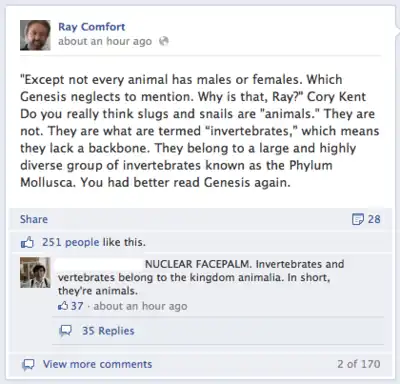Open the commenter's profile thumbnail
Image resolution: width=400 pixels, height=384 pixels.
(35, 272)
